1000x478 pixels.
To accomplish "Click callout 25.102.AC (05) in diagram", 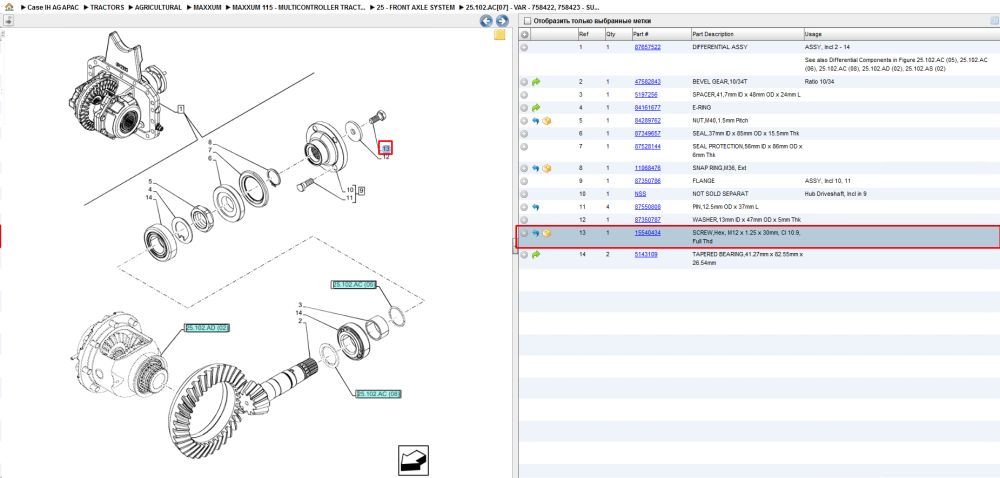I will coord(353,284).
